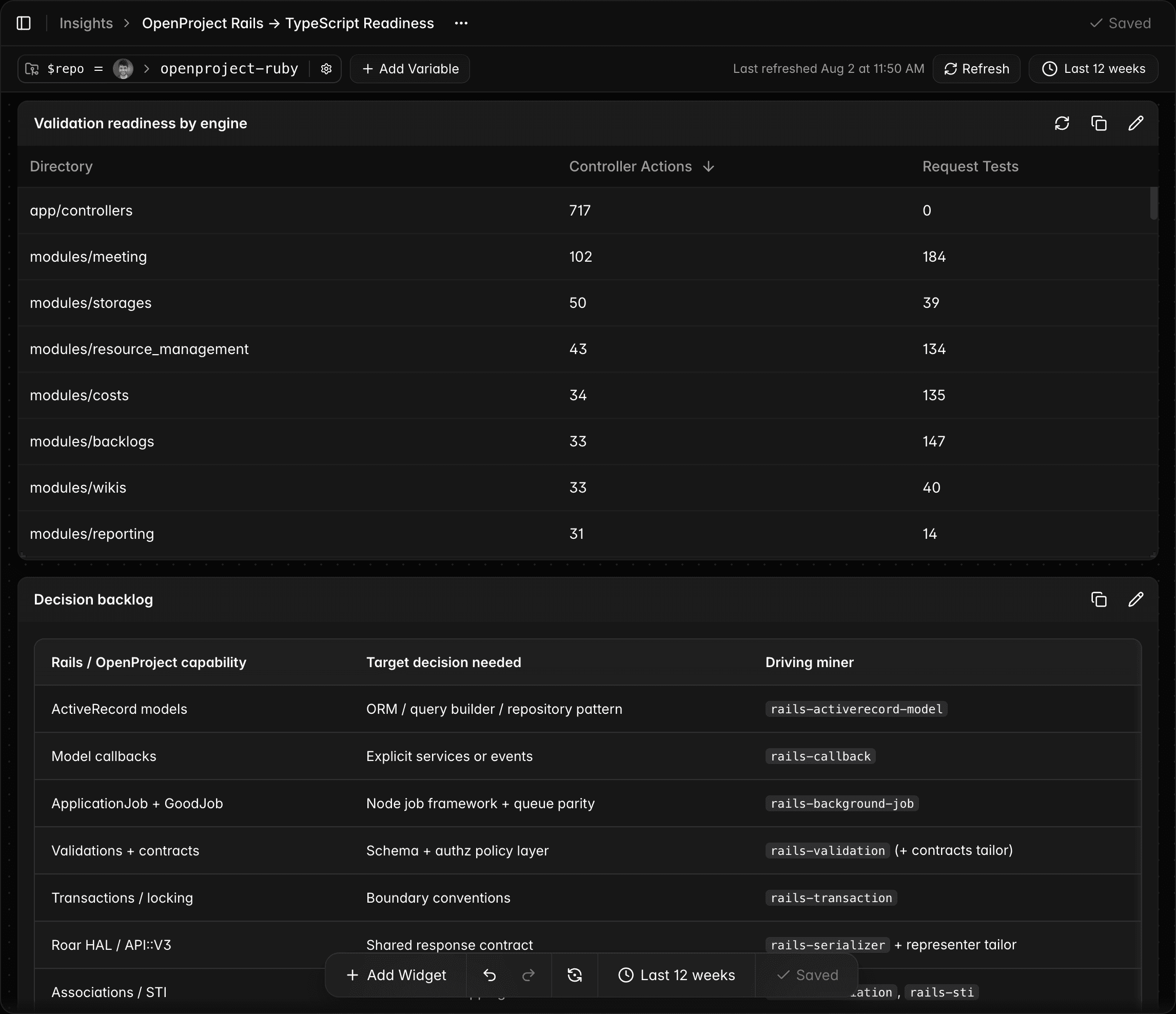Open the $repo variable settings gear
Viewport: 1176px width, 1014px height.
(x=326, y=69)
